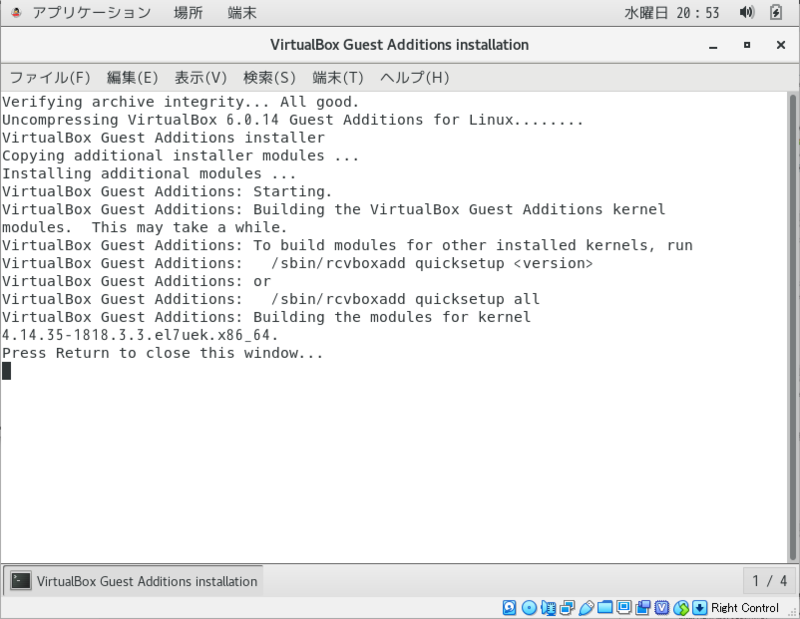This screenshot has height=619, width=800.
Task: Click the display settings status icon
Action: [x=624, y=607]
